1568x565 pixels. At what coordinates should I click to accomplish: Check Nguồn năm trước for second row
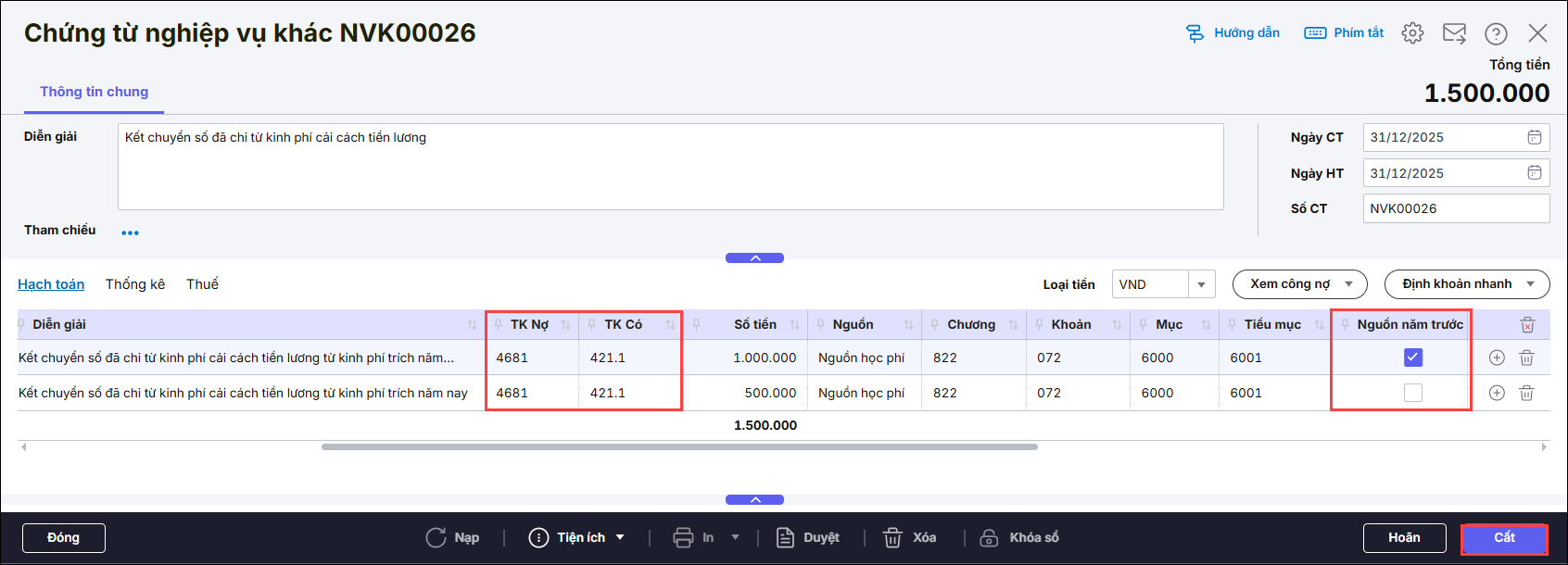[1413, 393]
